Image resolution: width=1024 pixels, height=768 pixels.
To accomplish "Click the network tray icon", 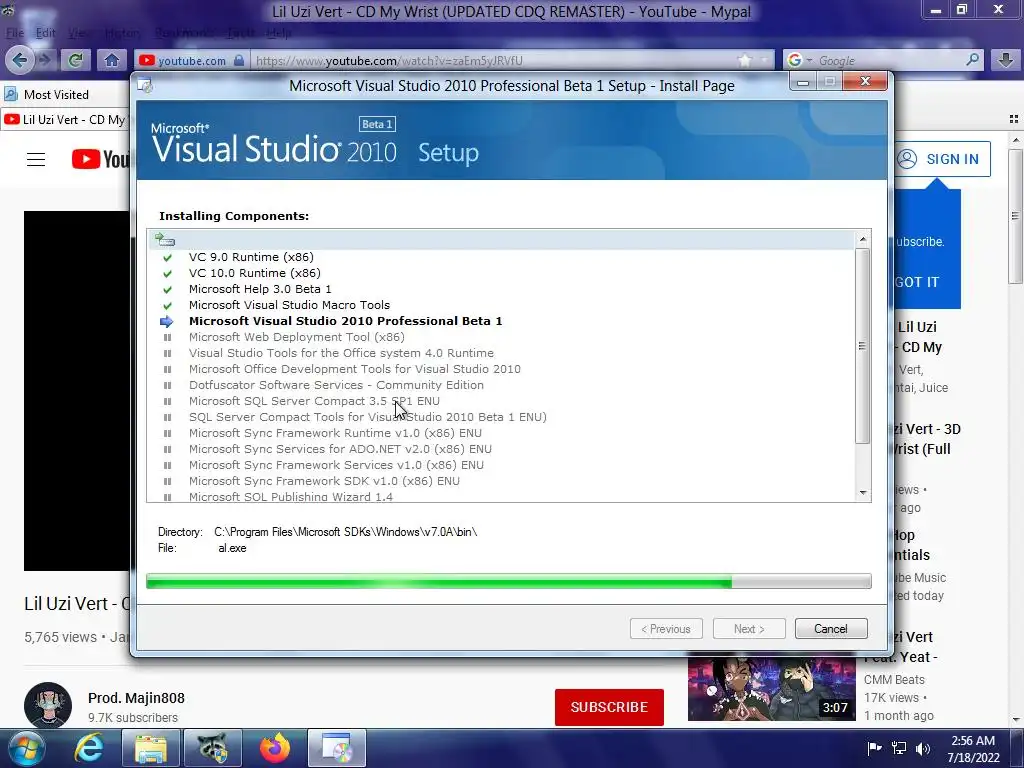I will tap(899, 749).
